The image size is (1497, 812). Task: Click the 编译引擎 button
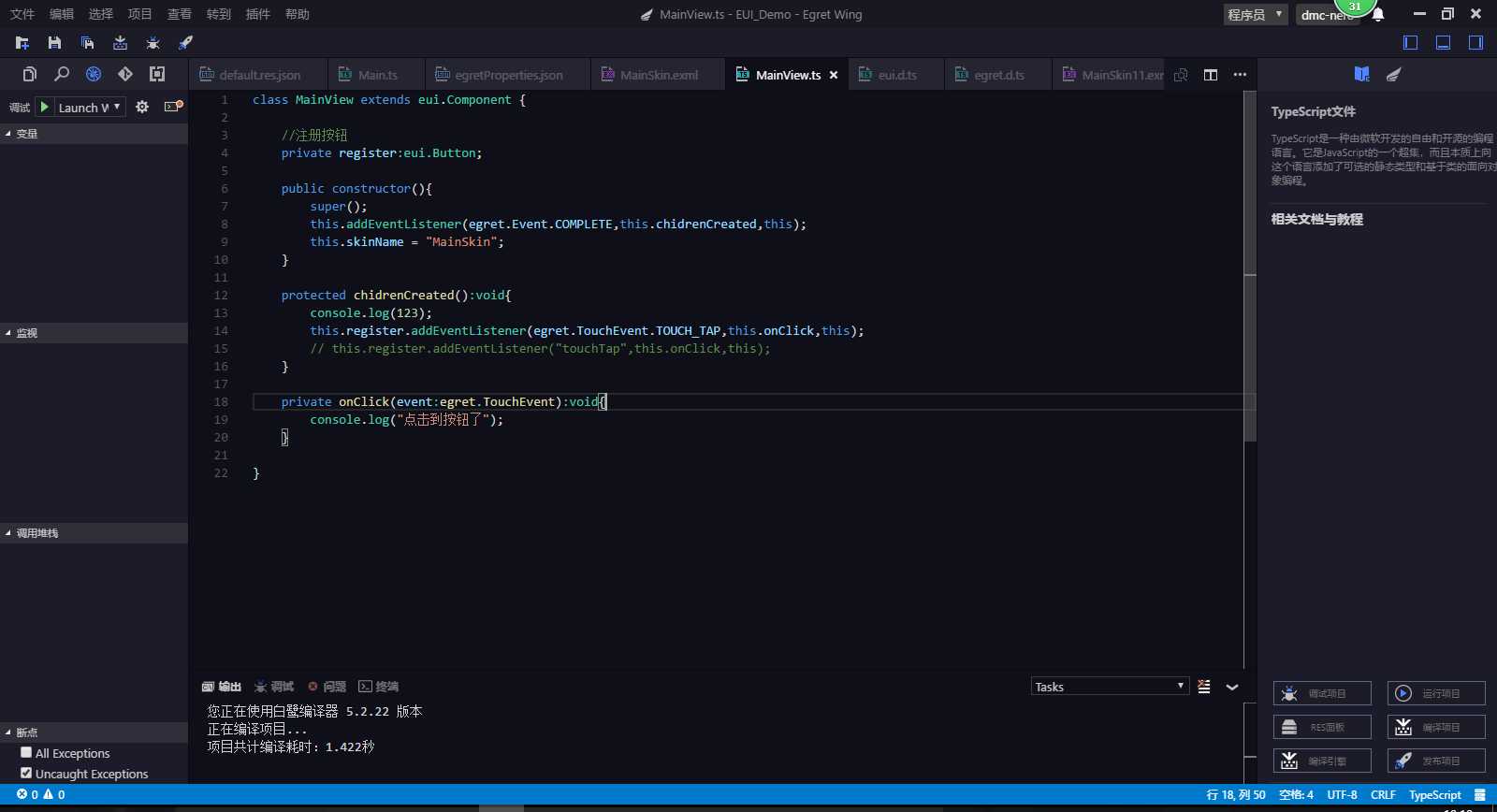click(1322, 761)
